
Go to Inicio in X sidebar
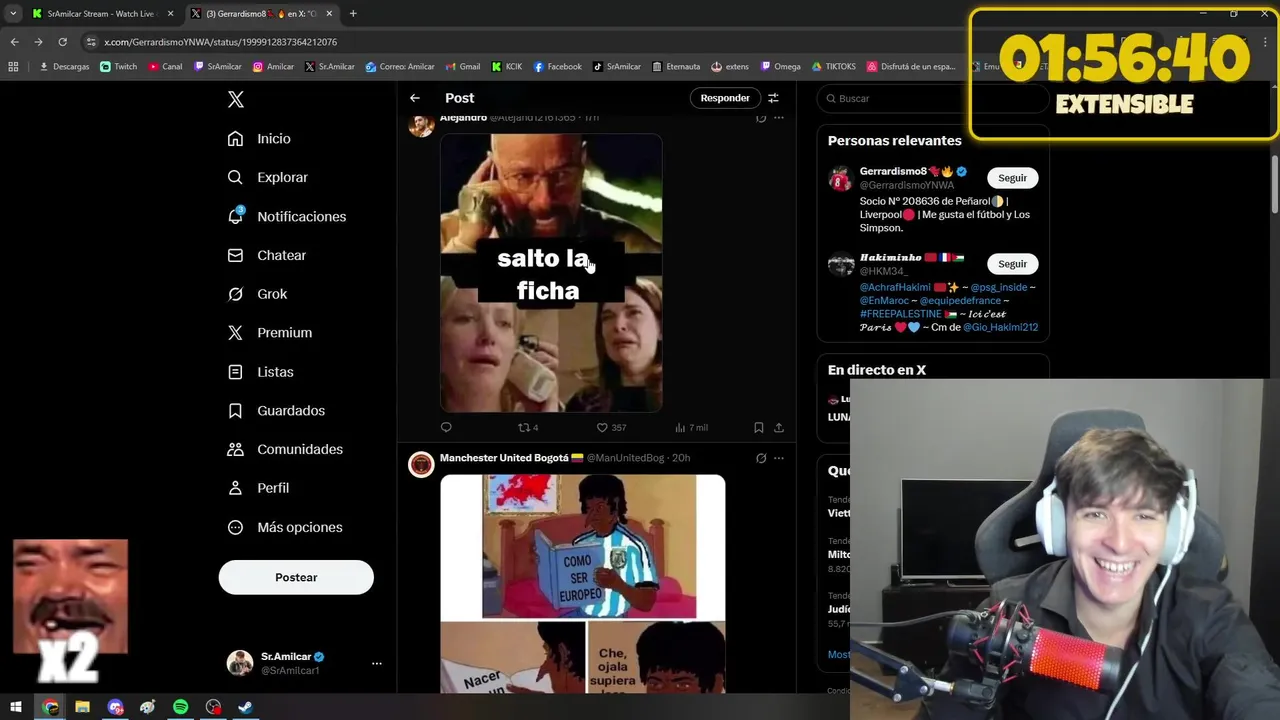(259, 139)
